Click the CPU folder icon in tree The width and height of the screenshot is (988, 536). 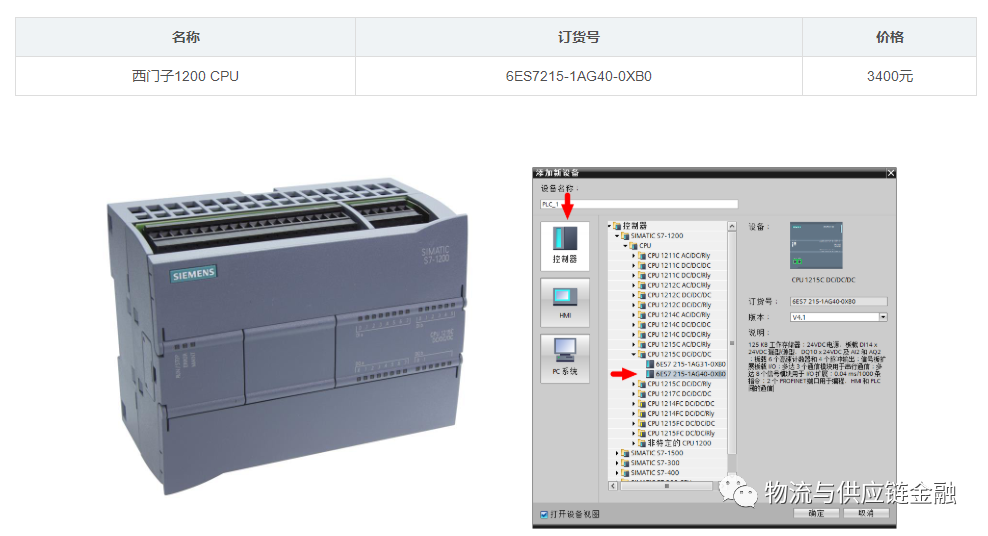tap(633, 246)
